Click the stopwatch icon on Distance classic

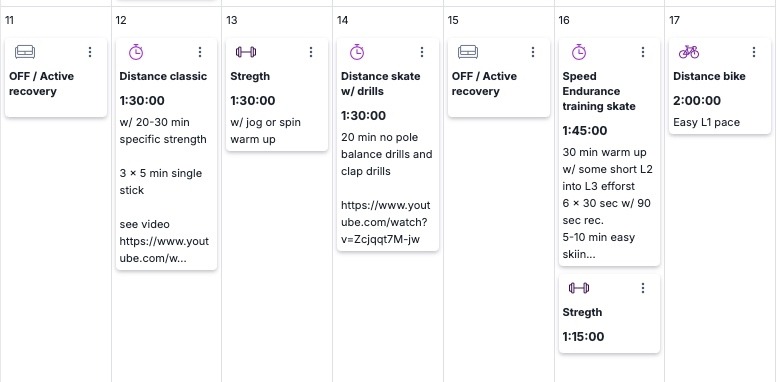tap(136, 52)
